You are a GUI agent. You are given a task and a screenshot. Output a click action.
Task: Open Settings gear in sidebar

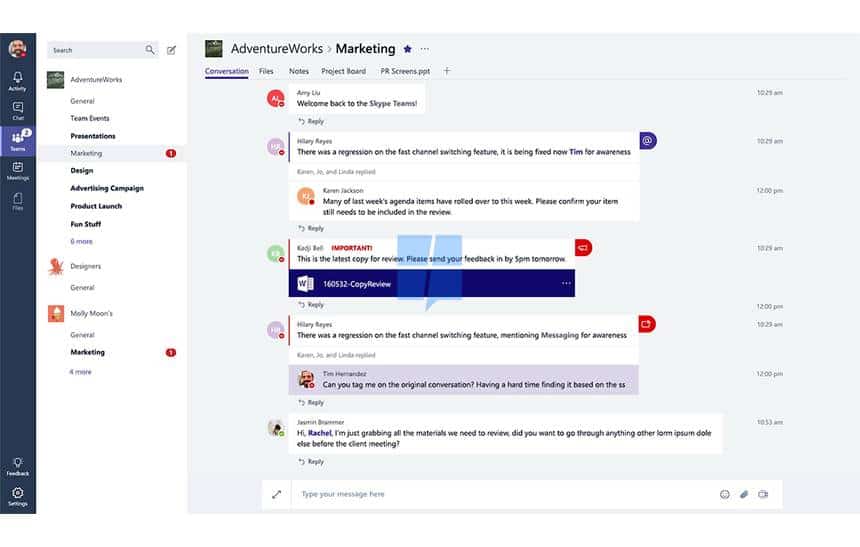click(x=18, y=496)
